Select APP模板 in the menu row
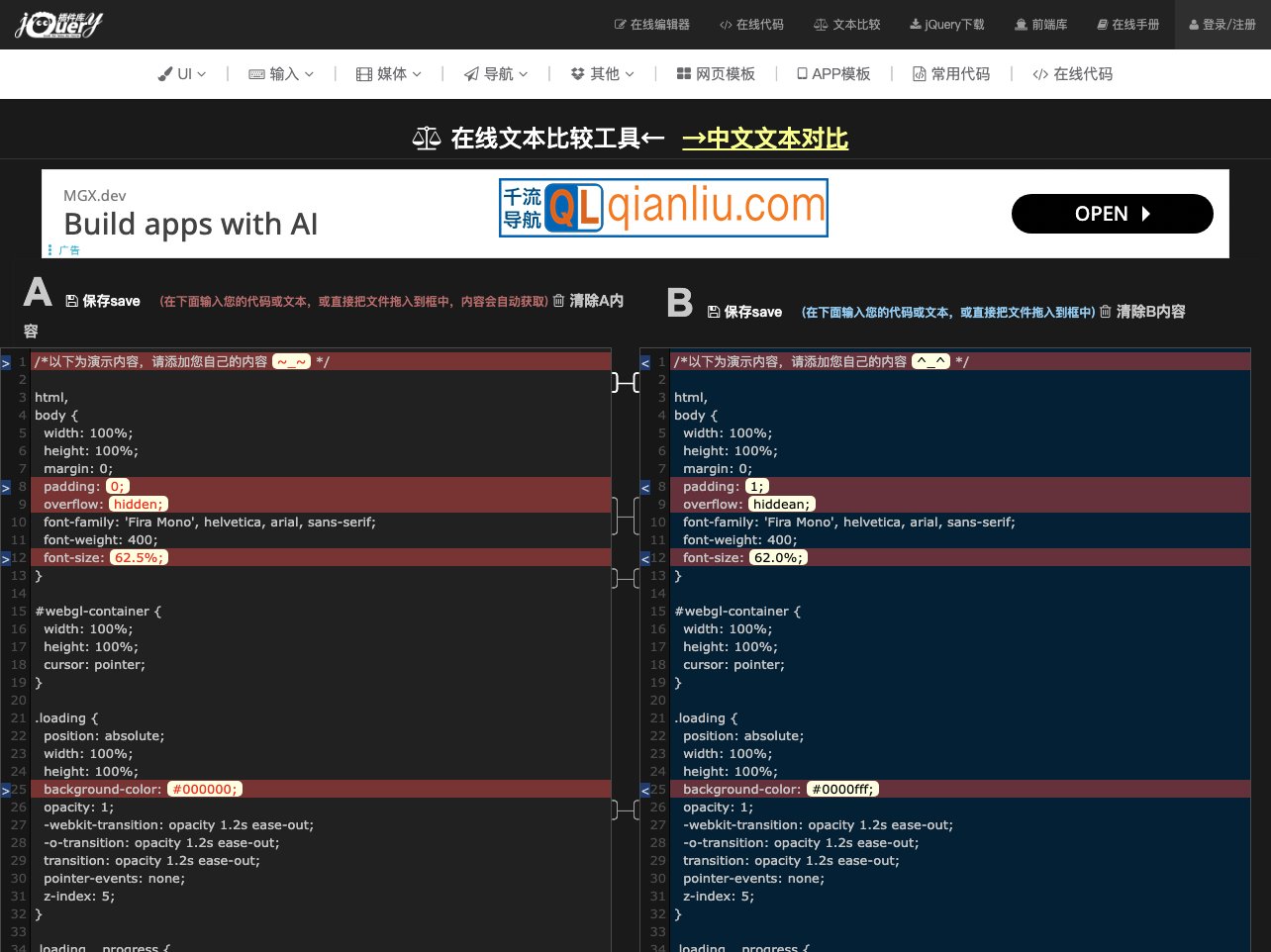This screenshot has height=952, width=1271. coord(834,73)
